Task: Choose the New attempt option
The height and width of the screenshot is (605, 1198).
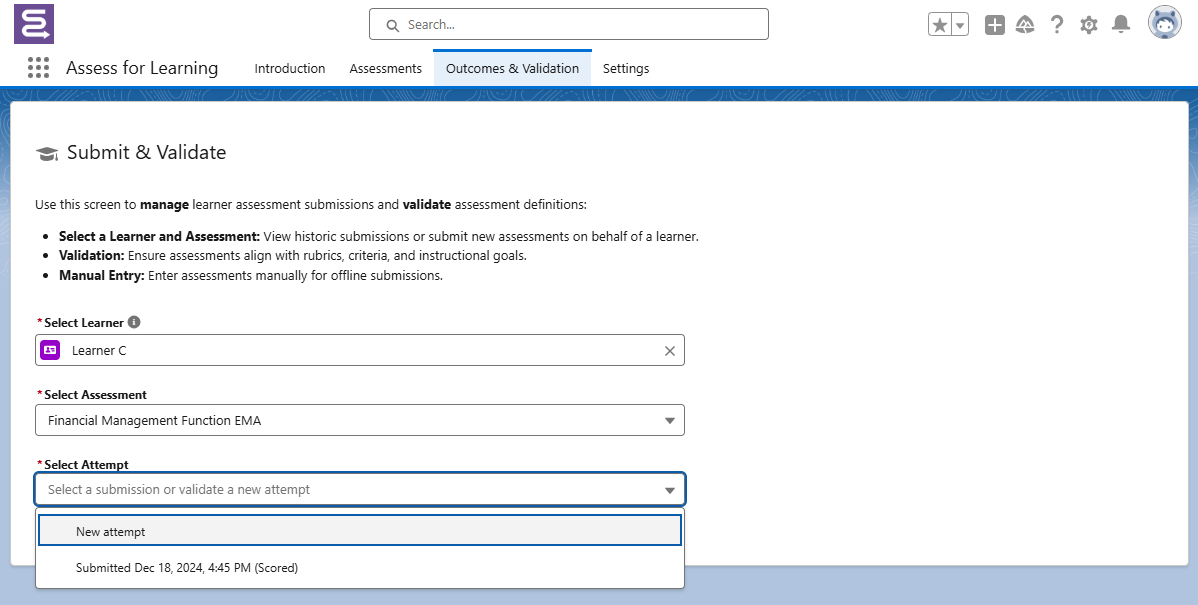Action: tap(360, 532)
